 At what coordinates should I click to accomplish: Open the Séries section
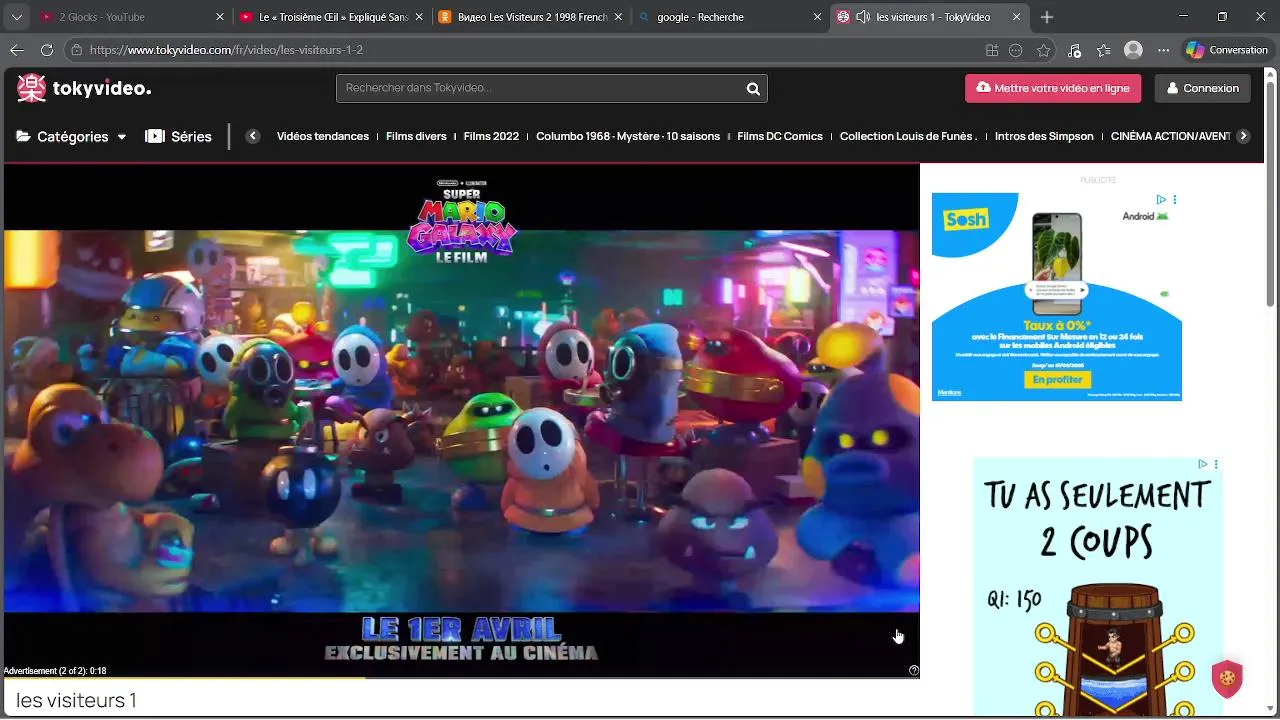point(179,136)
